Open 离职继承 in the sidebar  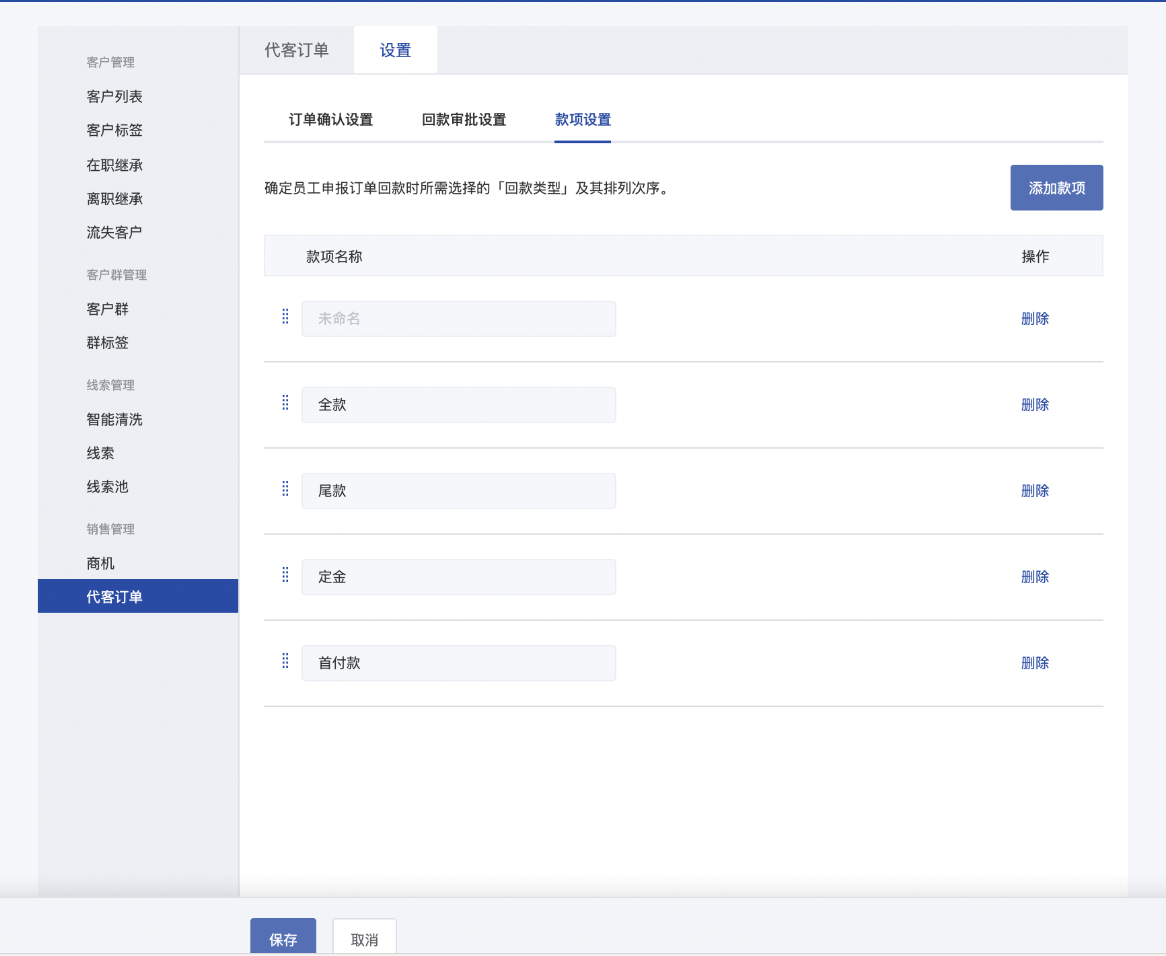tap(115, 198)
